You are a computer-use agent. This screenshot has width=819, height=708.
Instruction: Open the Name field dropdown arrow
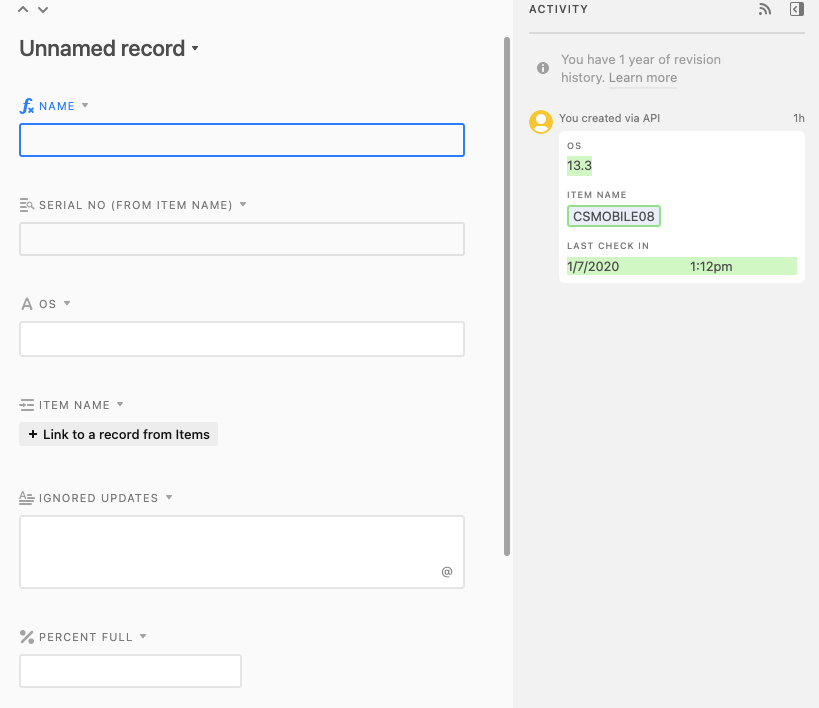point(85,106)
